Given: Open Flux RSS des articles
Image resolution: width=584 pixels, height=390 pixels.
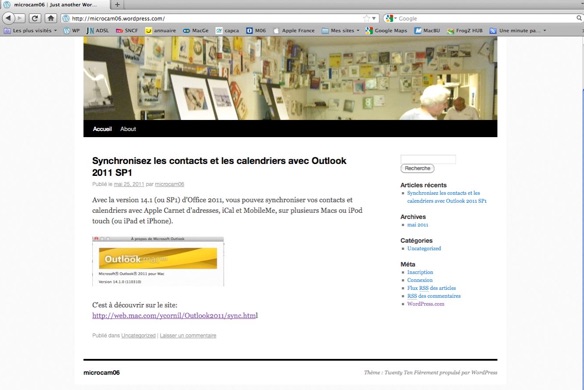Looking at the screenshot, I should 431,288.
